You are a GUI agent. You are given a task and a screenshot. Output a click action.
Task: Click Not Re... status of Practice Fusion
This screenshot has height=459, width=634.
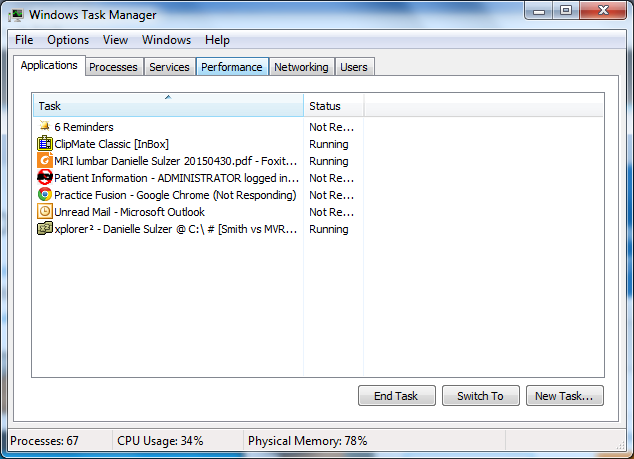[x=332, y=195]
